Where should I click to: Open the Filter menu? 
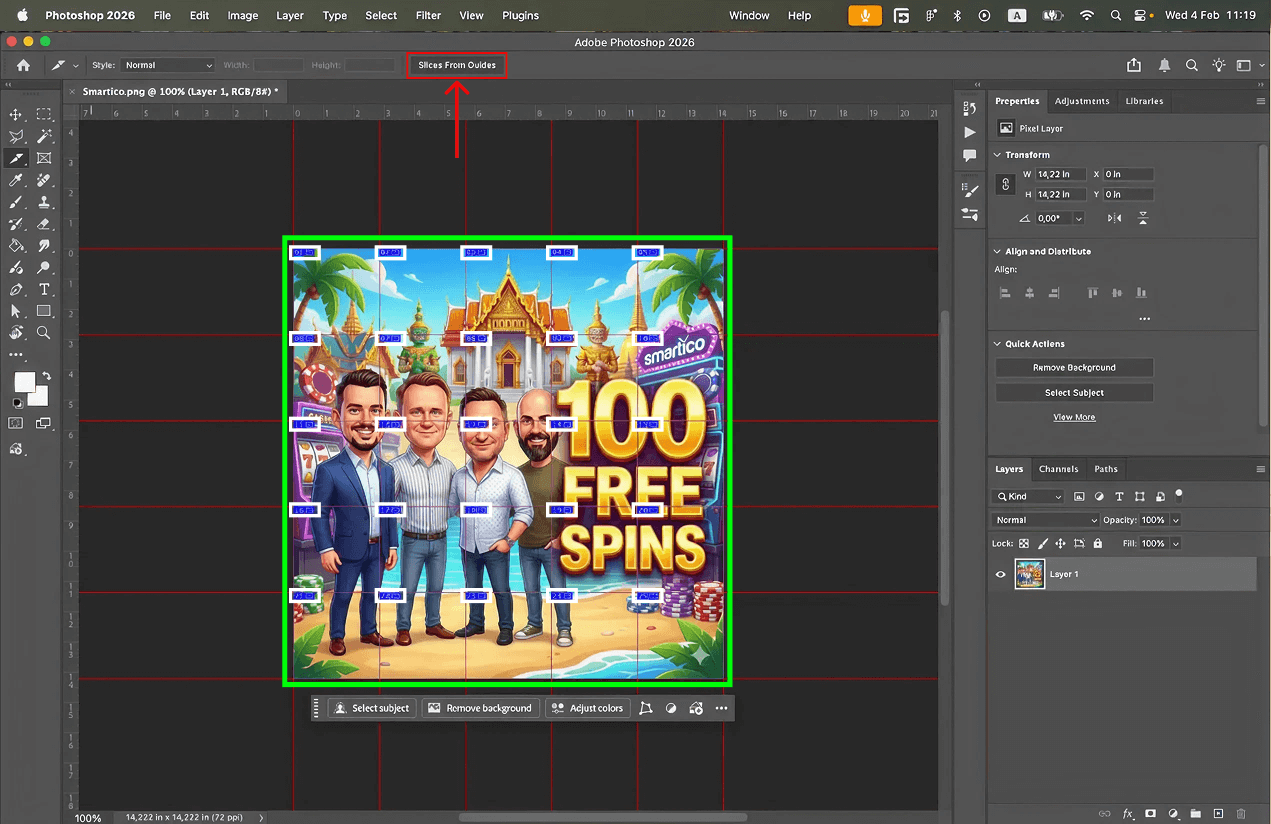click(x=428, y=15)
